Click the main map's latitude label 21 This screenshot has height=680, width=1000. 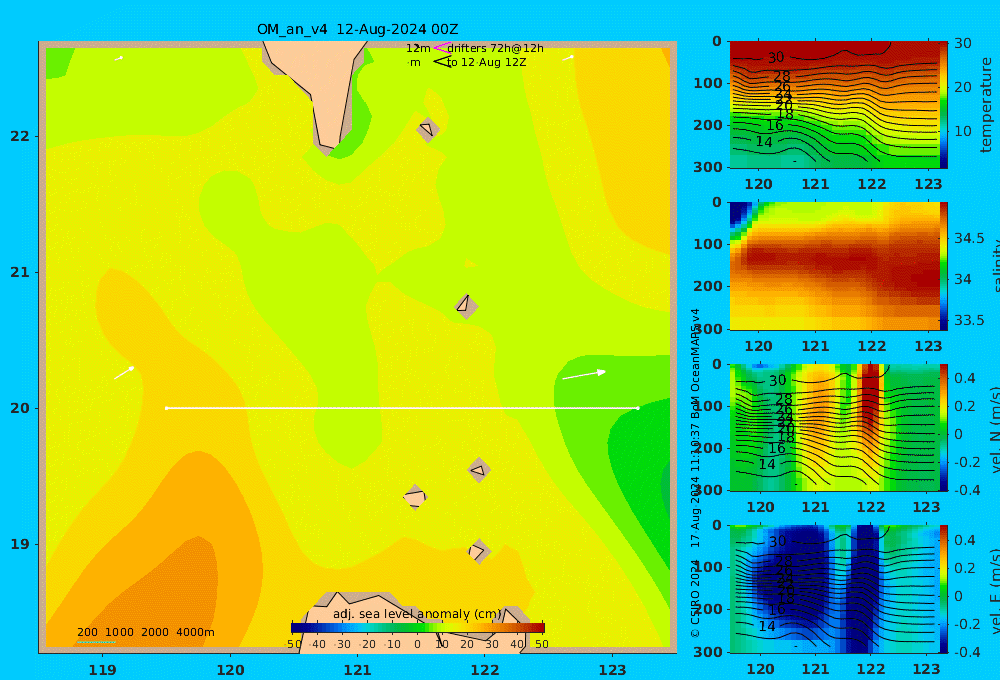click(20, 272)
